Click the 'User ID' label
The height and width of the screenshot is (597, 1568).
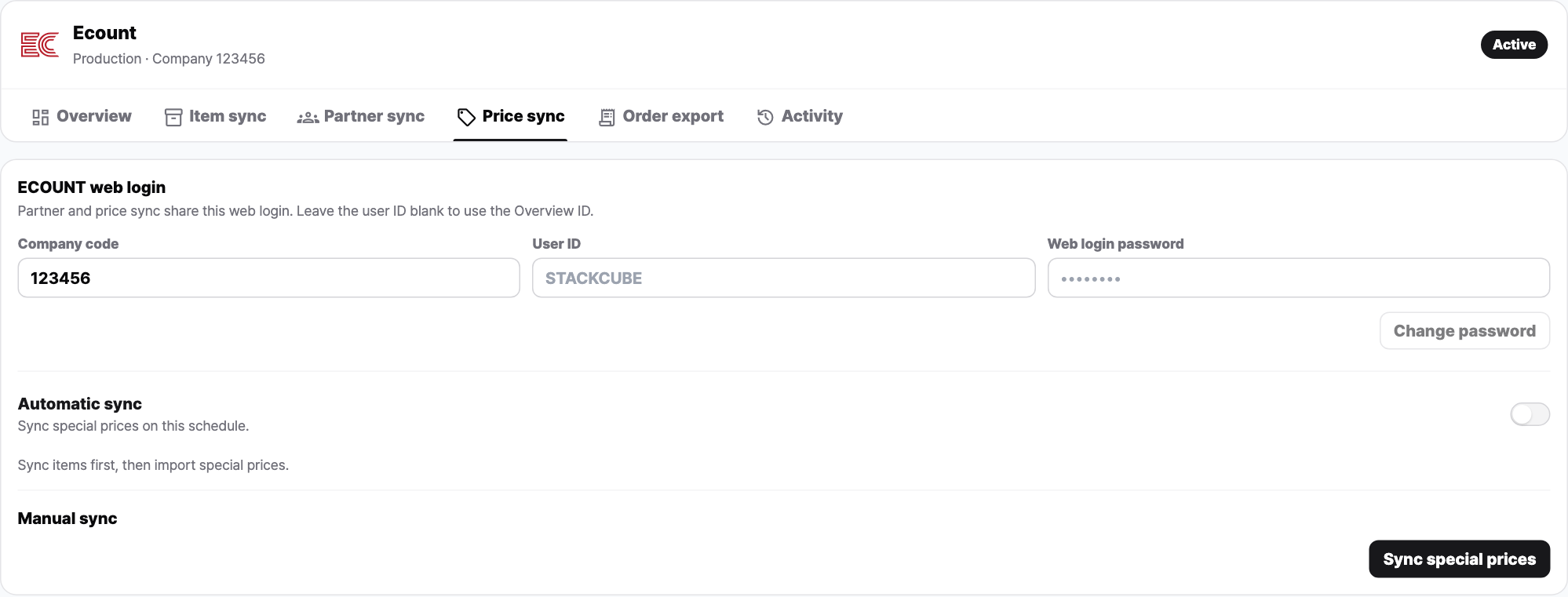point(556,244)
